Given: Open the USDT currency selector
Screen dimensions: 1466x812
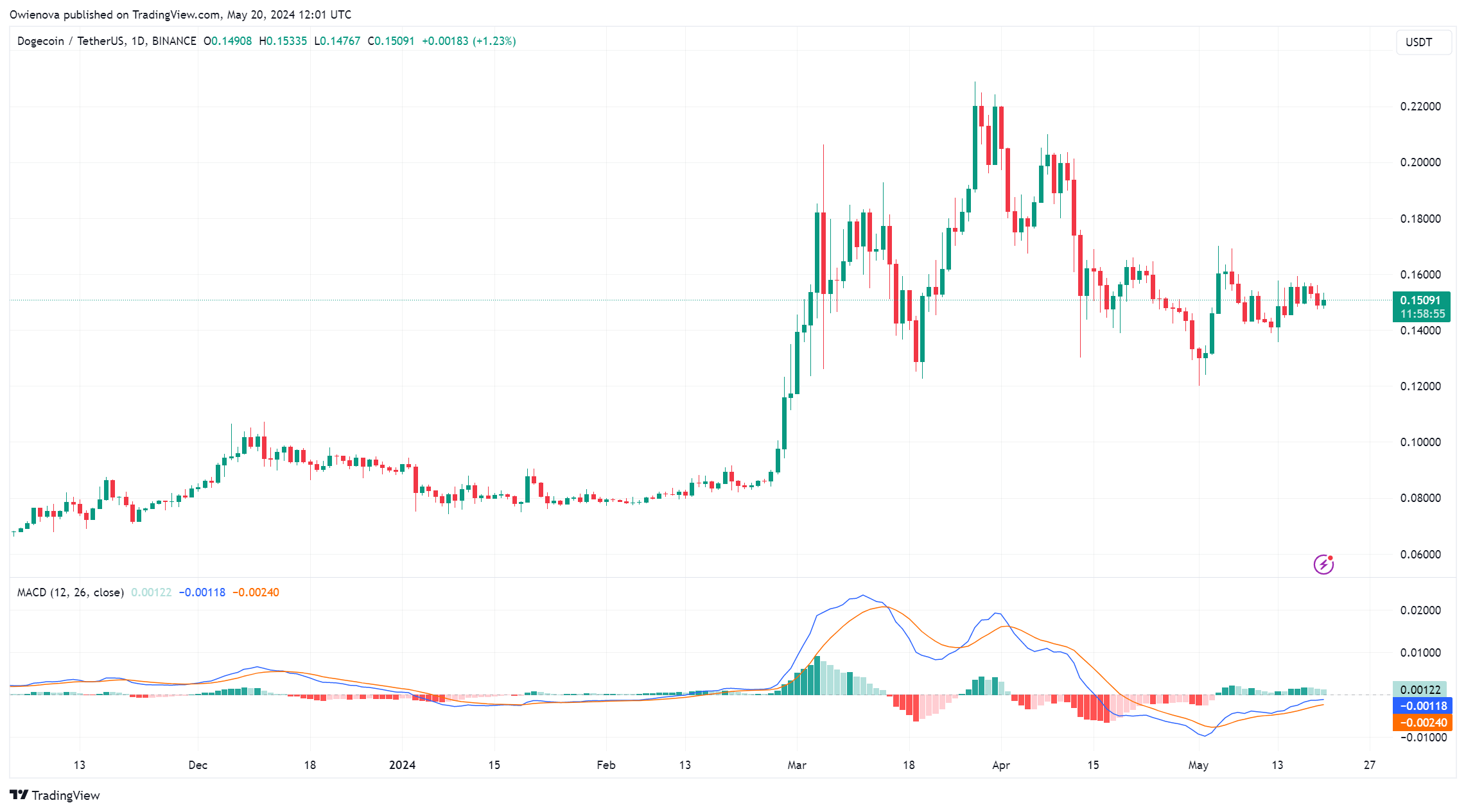Looking at the screenshot, I should [x=1424, y=42].
